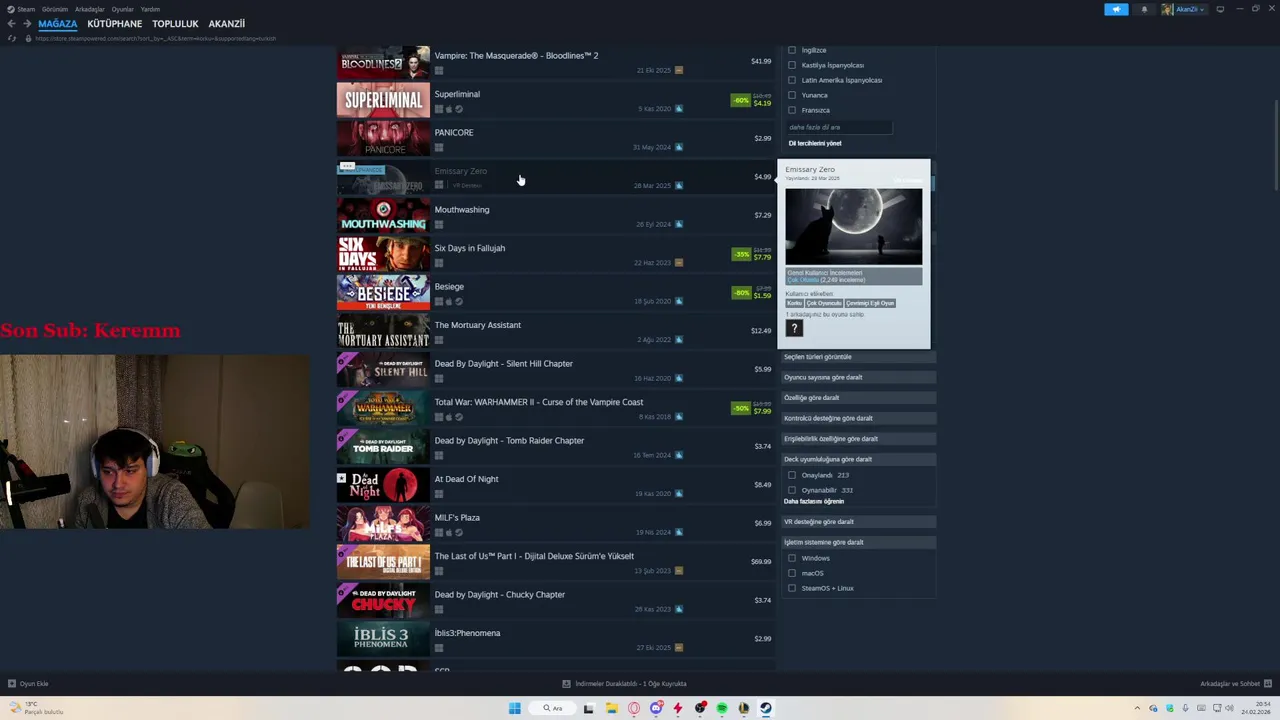Collapse 'İşletim sistemine göre daralt' filter

(x=858, y=542)
